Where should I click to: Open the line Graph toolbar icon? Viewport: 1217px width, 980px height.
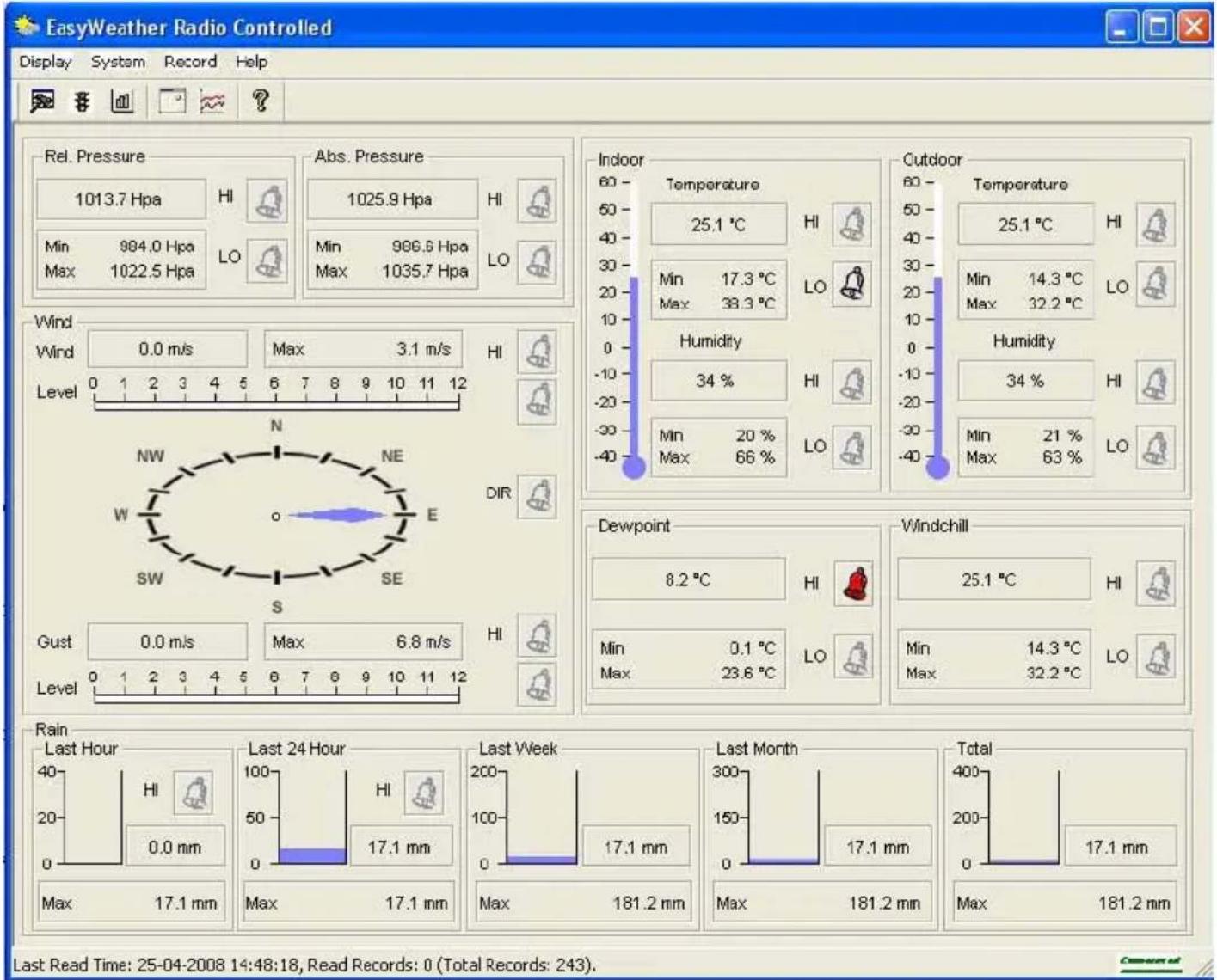click(212, 101)
